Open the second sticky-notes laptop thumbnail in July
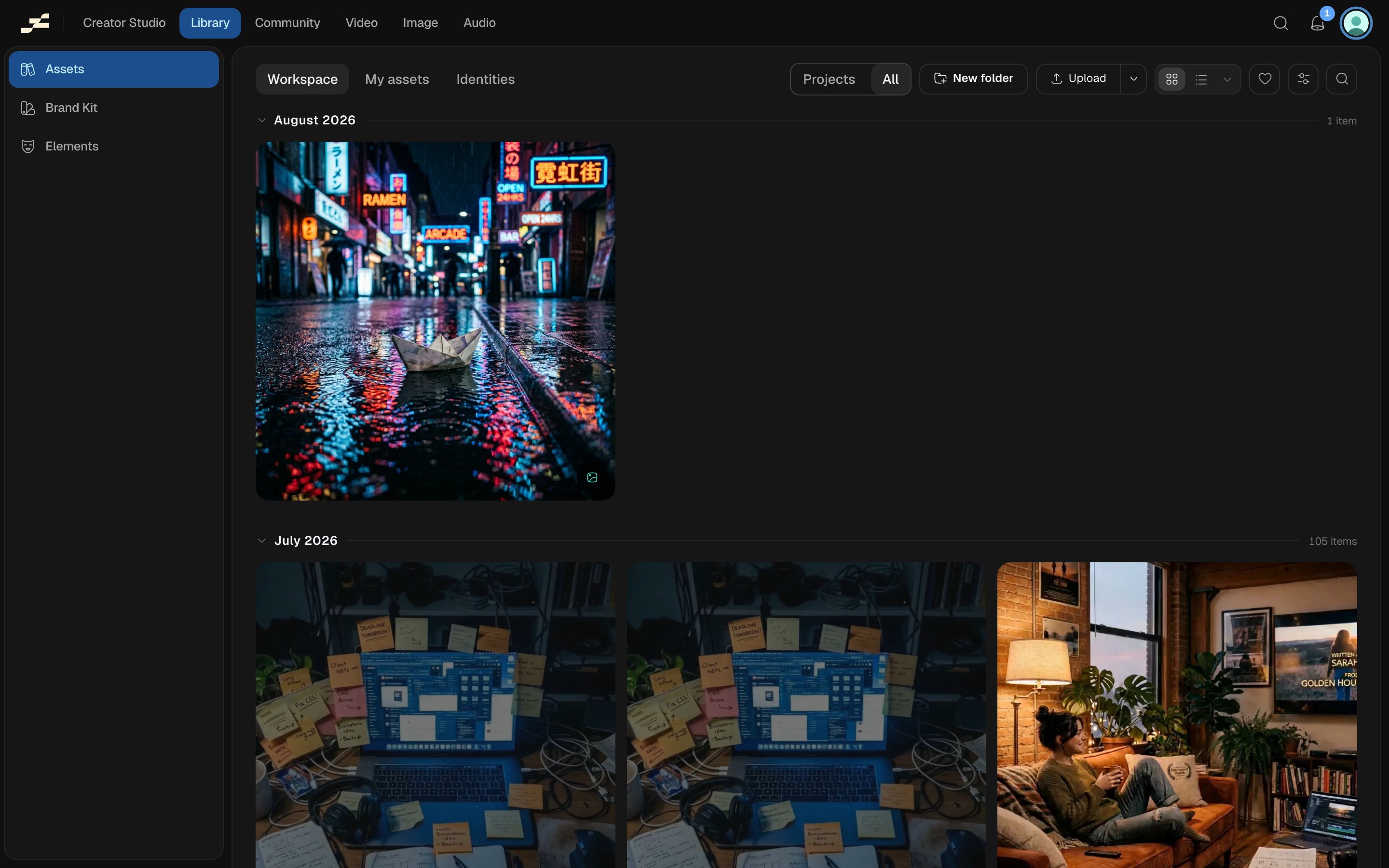This screenshot has width=1389, height=868. (806, 715)
